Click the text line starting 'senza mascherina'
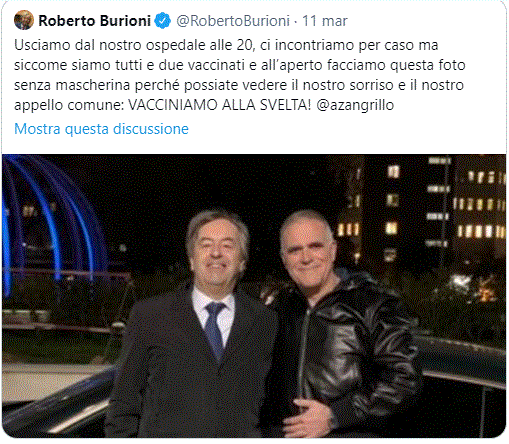 pos(239,85)
